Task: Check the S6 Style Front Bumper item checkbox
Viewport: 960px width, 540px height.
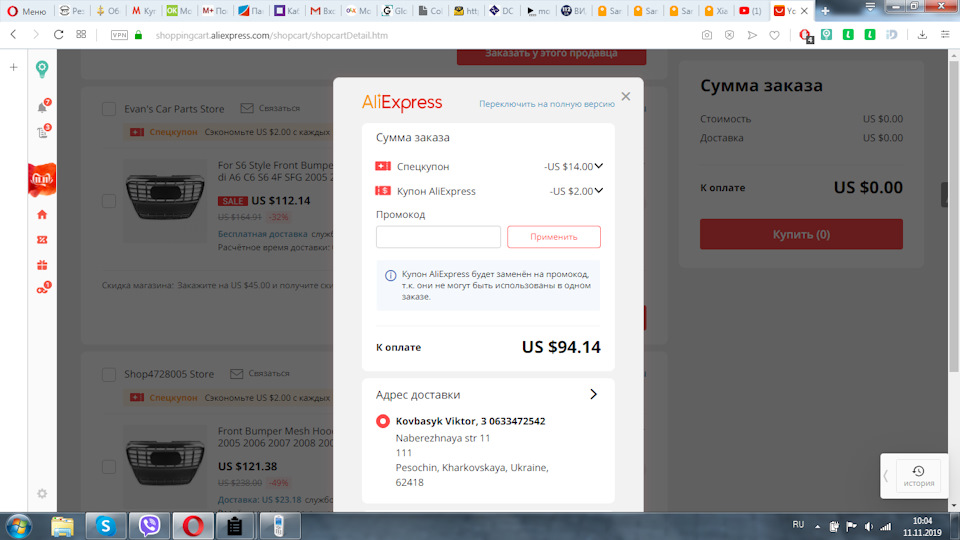Action: tap(109, 201)
